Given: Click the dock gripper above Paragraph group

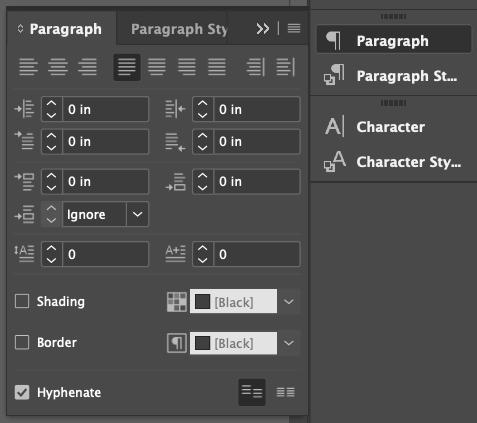Looking at the screenshot, I should (x=393, y=16).
